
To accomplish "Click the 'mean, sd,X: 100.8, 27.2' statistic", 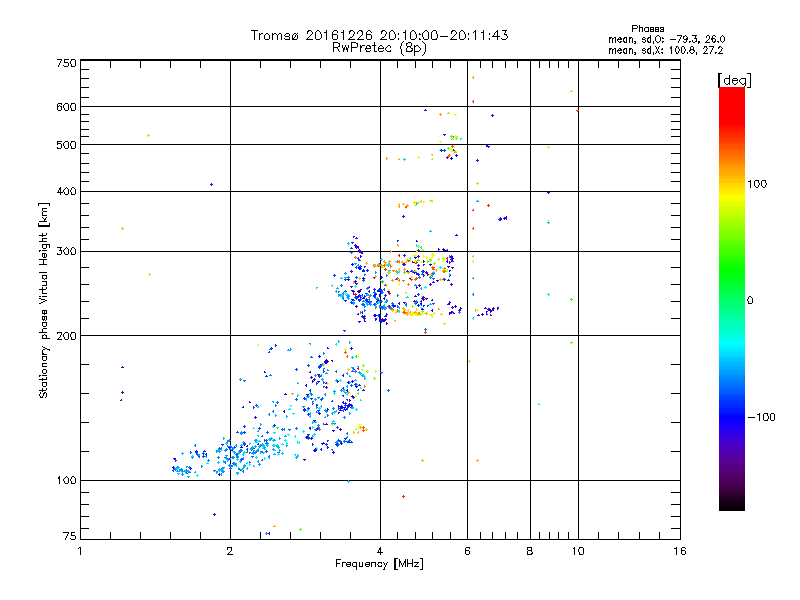I will (x=665, y=51).
